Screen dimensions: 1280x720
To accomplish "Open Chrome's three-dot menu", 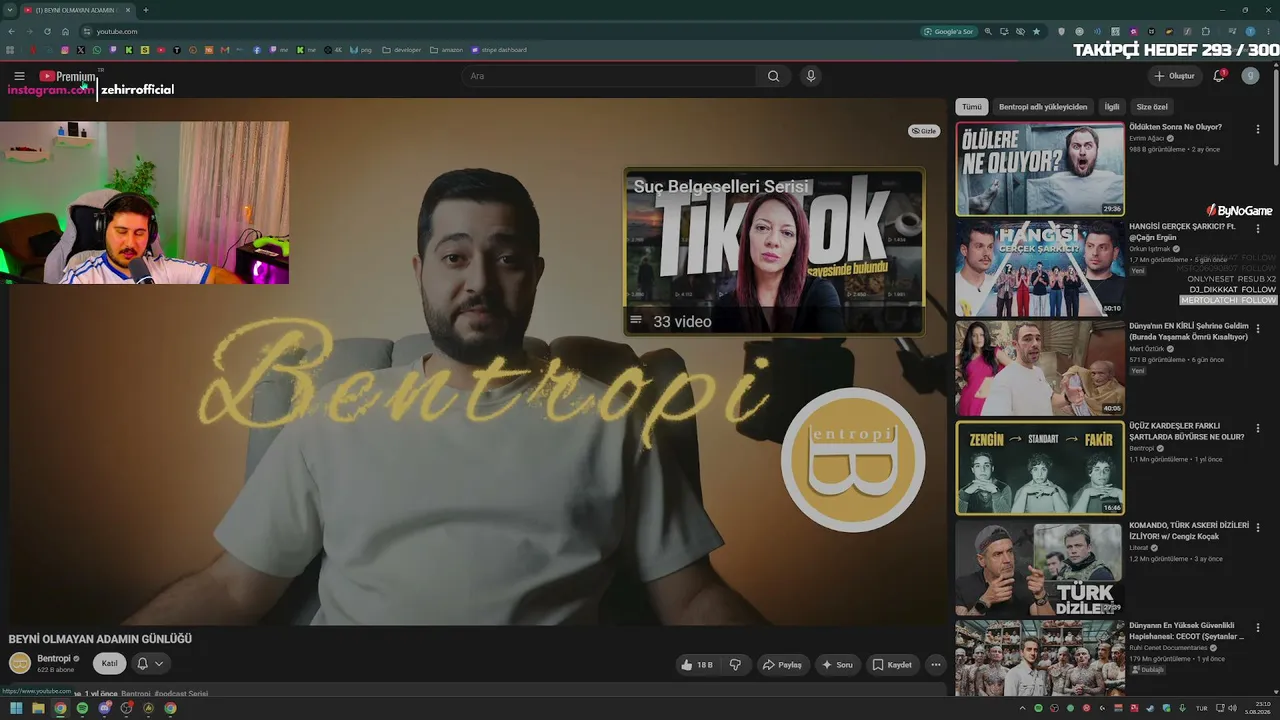I will pyautogui.click(x=1268, y=31).
